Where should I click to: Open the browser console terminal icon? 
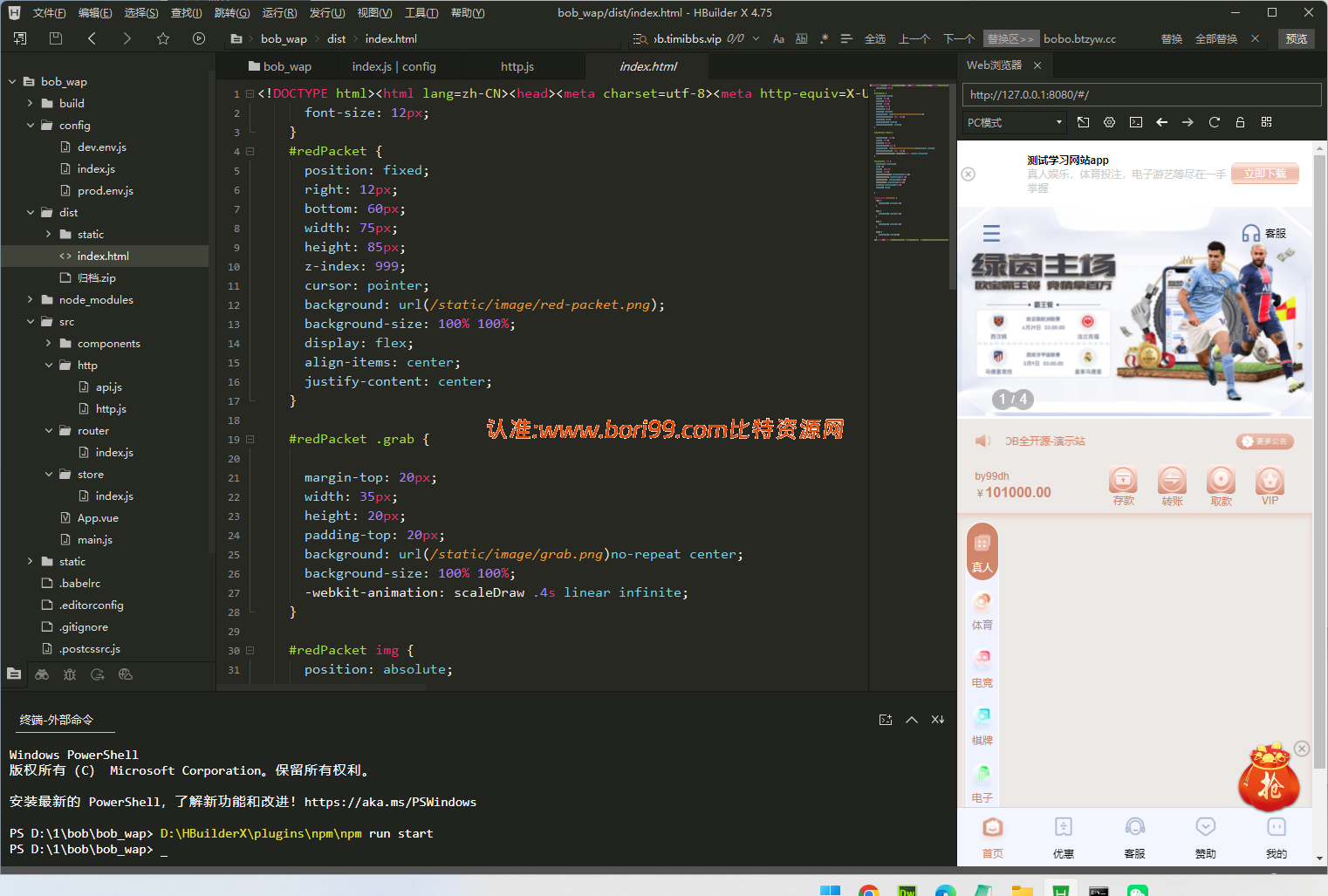[x=1135, y=123]
